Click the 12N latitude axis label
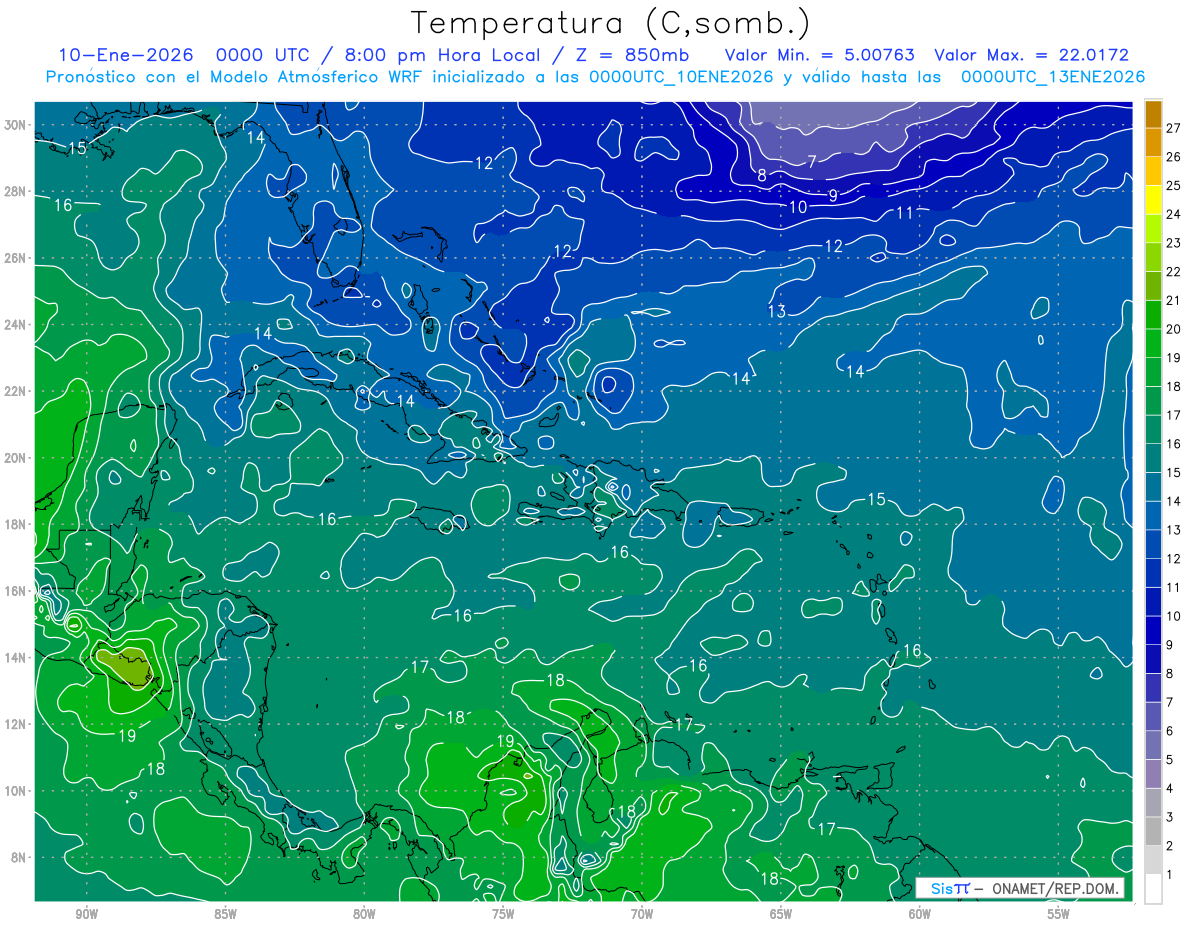This screenshot has width=1200, height=927. (16, 724)
